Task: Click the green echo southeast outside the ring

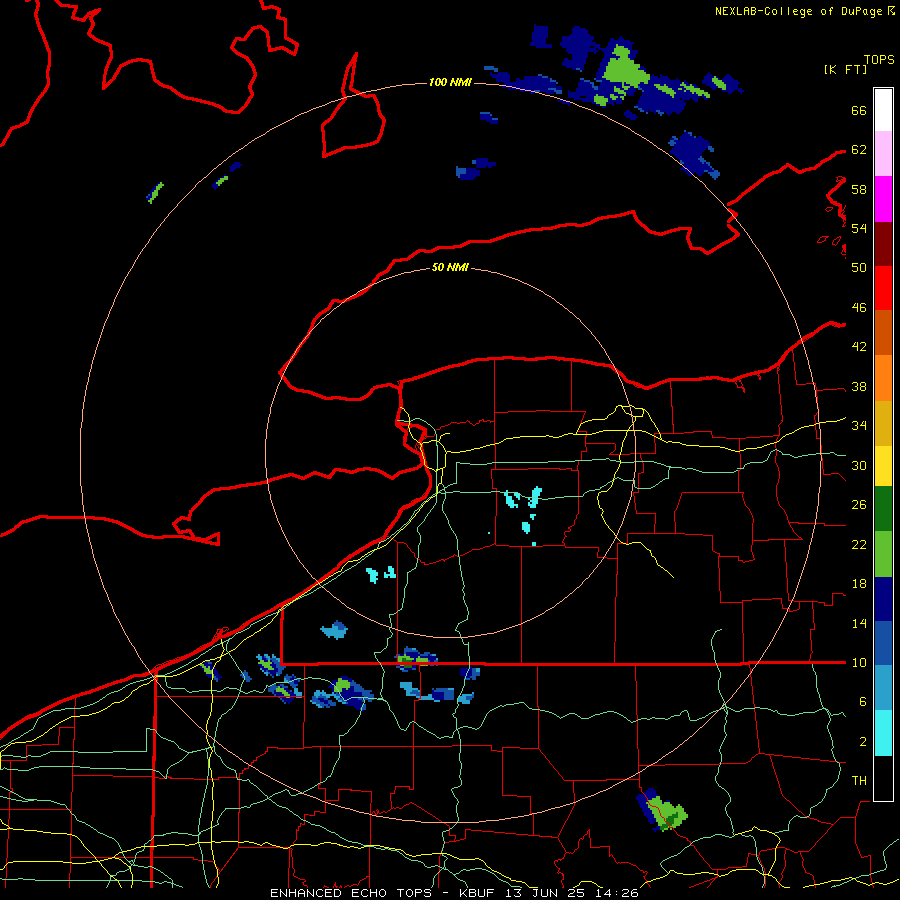Action: (x=667, y=814)
